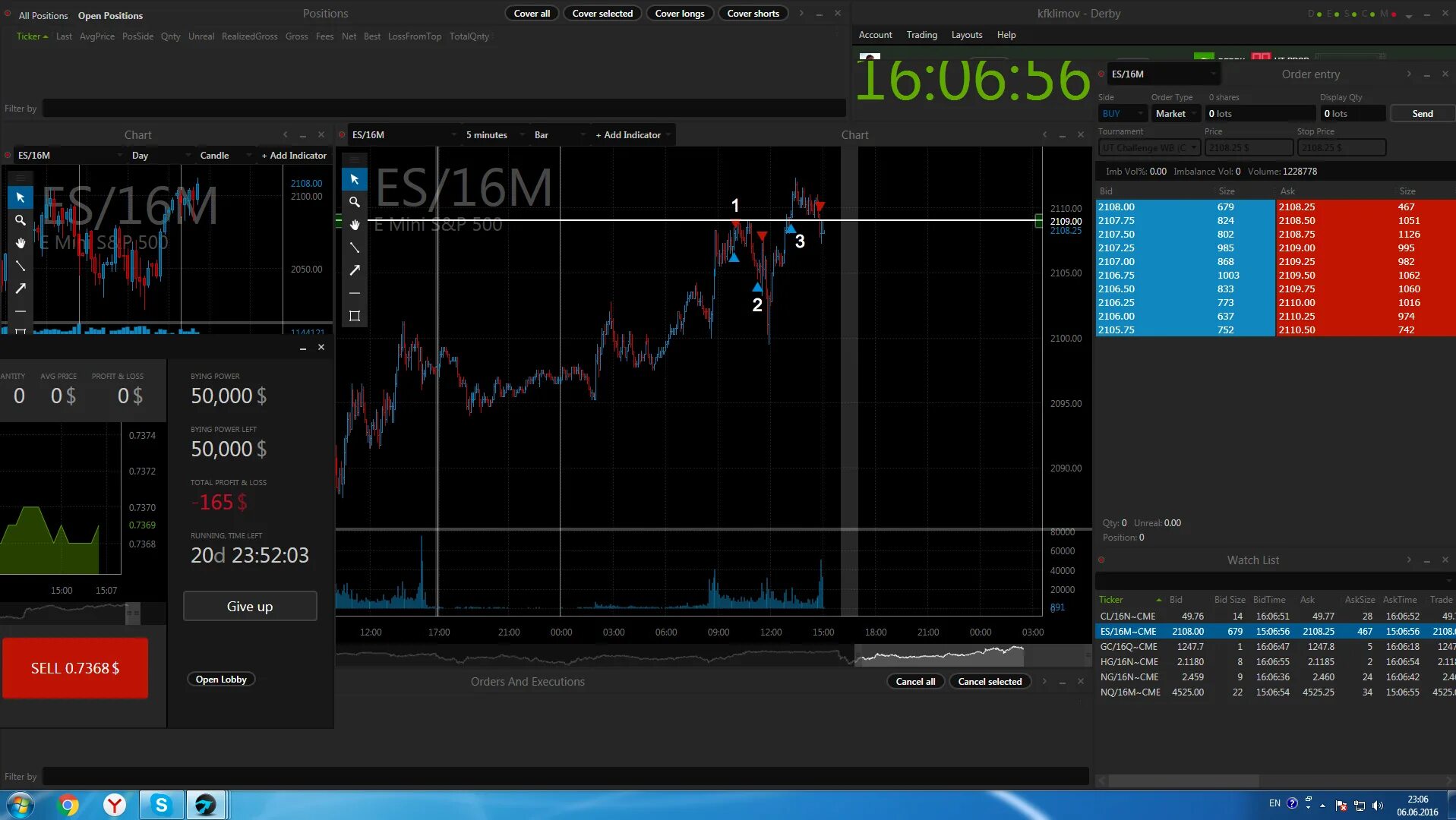Sort positions by the Ticker column

(x=32, y=36)
